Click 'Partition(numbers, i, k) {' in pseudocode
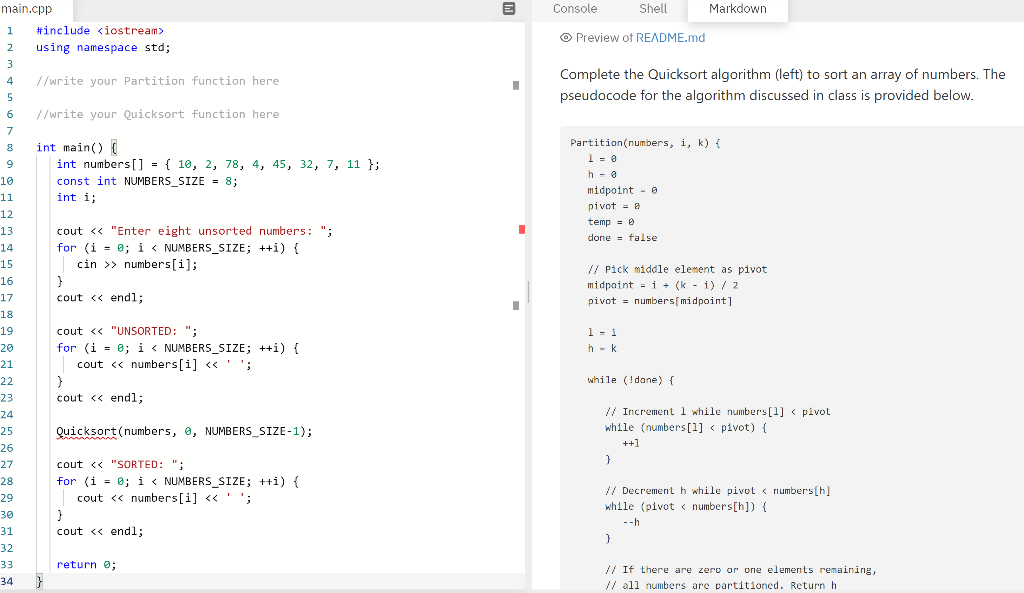This screenshot has height=593, width=1024. tap(645, 143)
